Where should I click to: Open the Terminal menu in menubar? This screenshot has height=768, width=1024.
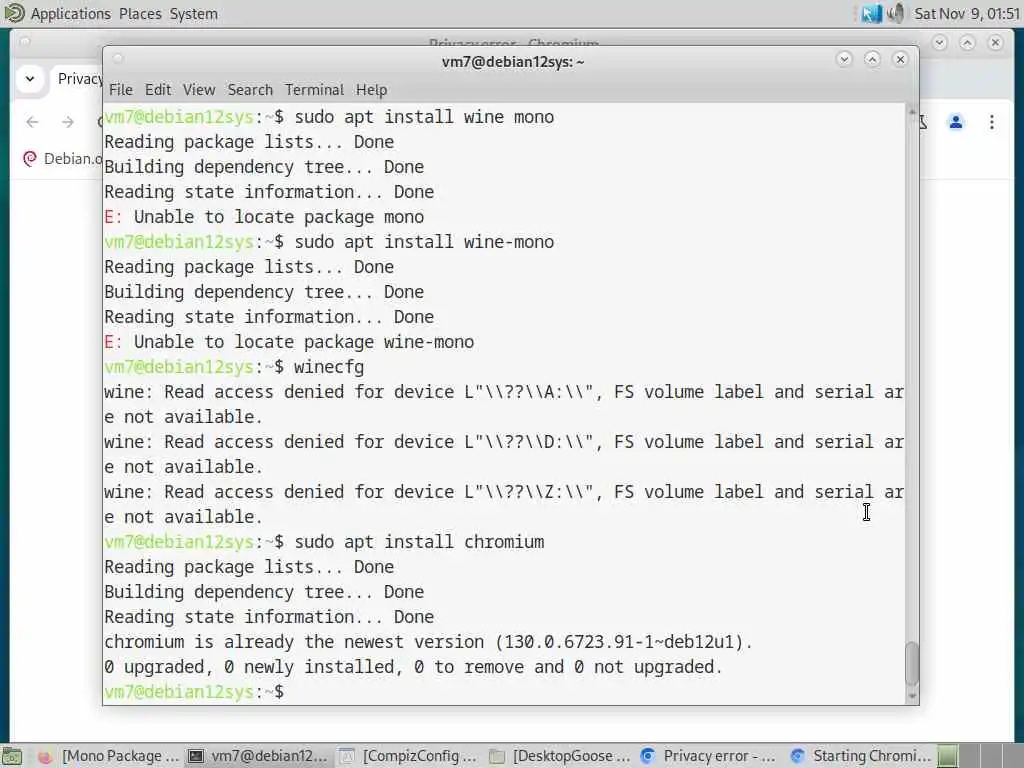tap(314, 89)
